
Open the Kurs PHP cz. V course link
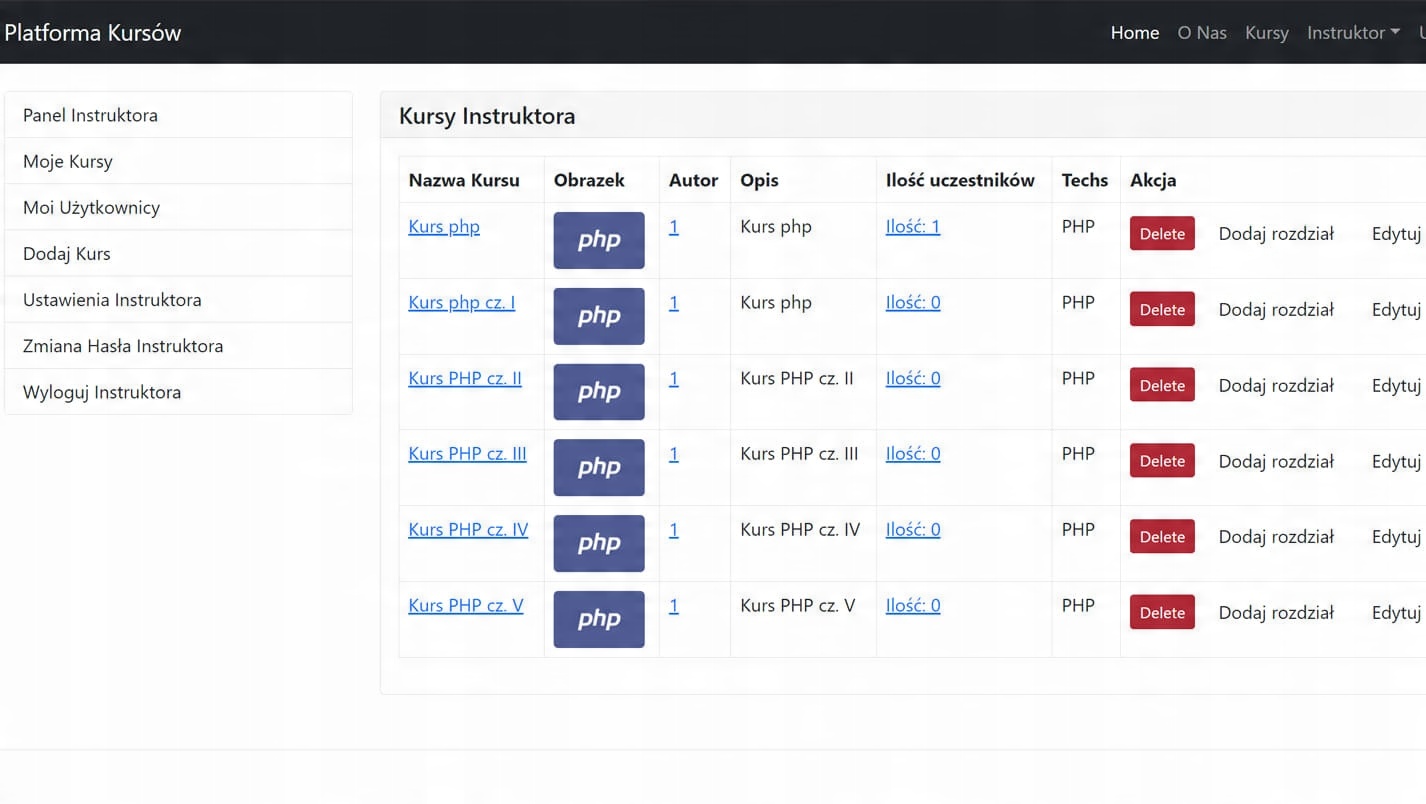[x=465, y=605]
